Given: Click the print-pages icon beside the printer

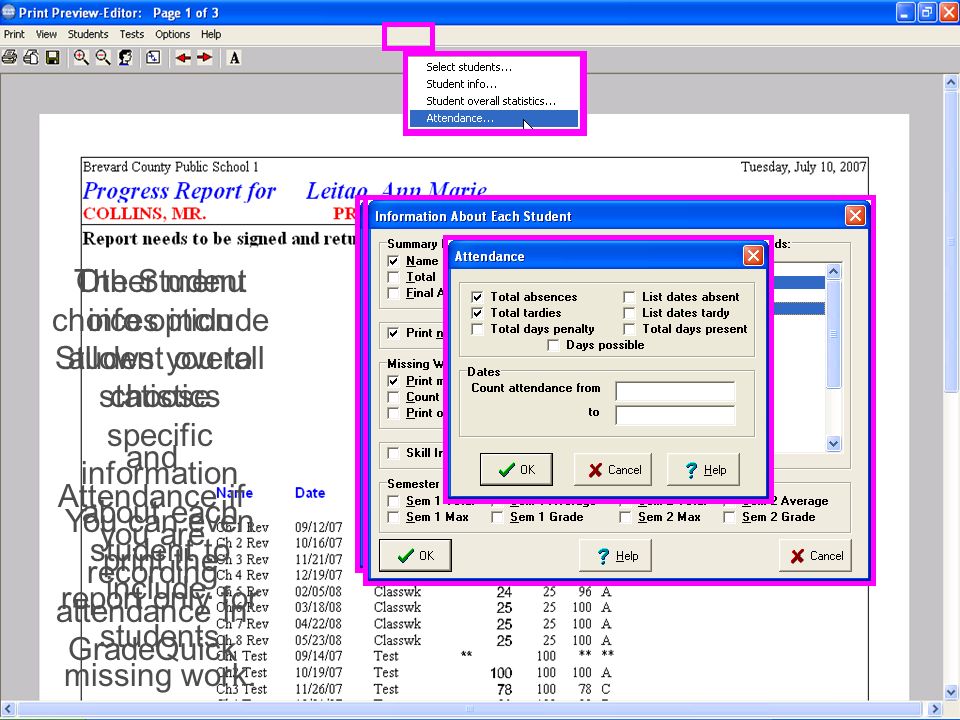Looking at the screenshot, I should coord(31,58).
